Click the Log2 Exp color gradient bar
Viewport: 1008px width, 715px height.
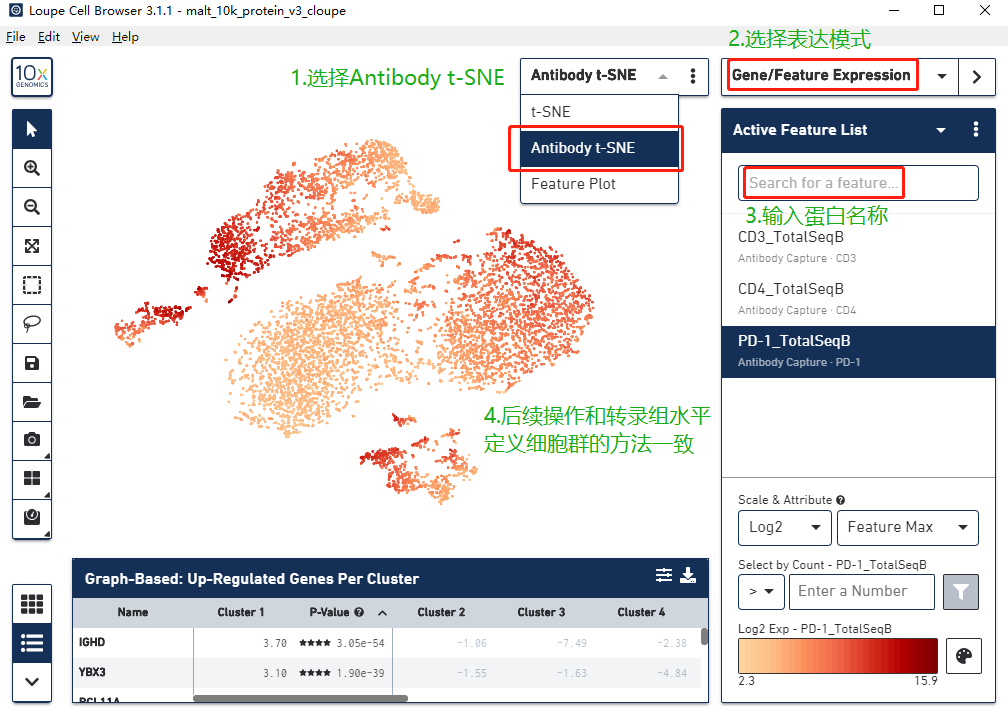[x=838, y=656]
